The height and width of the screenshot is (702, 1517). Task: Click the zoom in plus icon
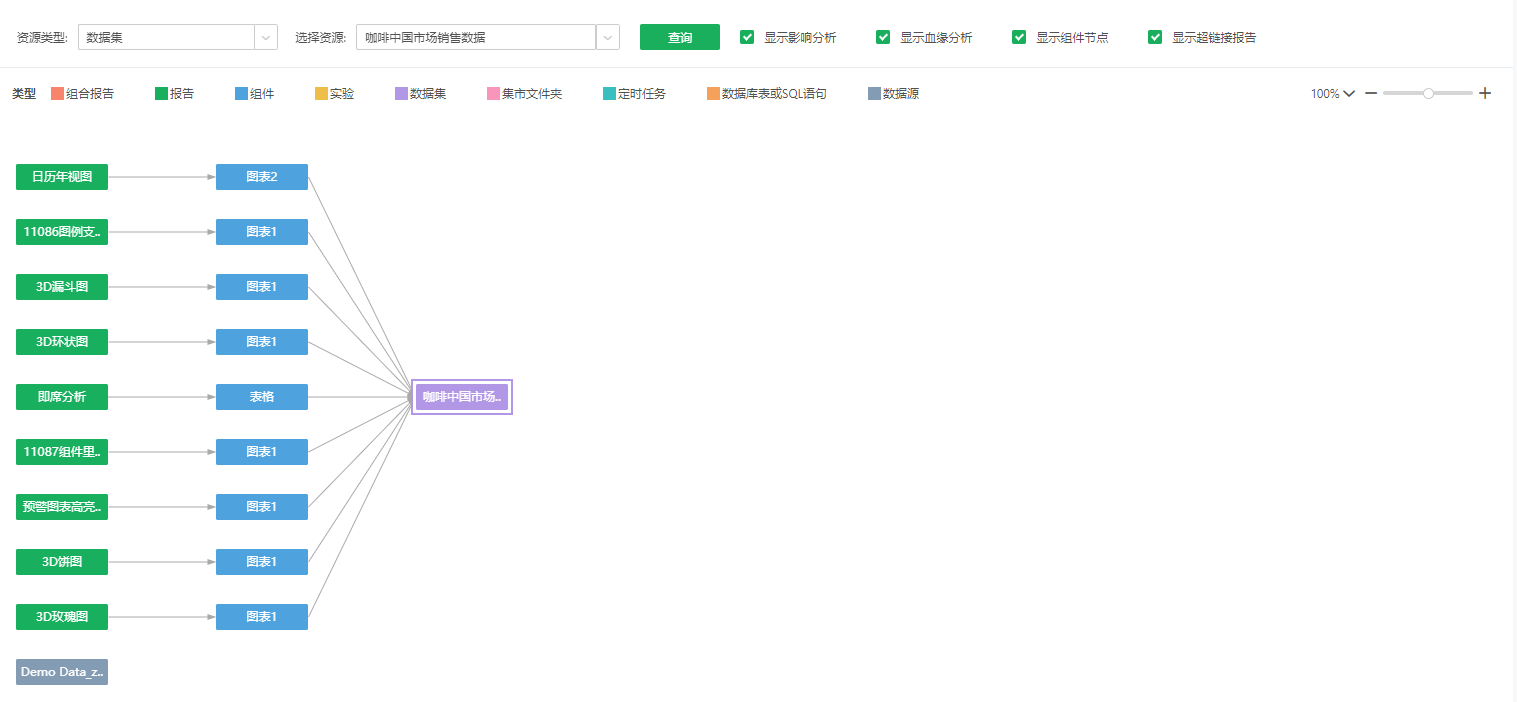tap(1485, 93)
